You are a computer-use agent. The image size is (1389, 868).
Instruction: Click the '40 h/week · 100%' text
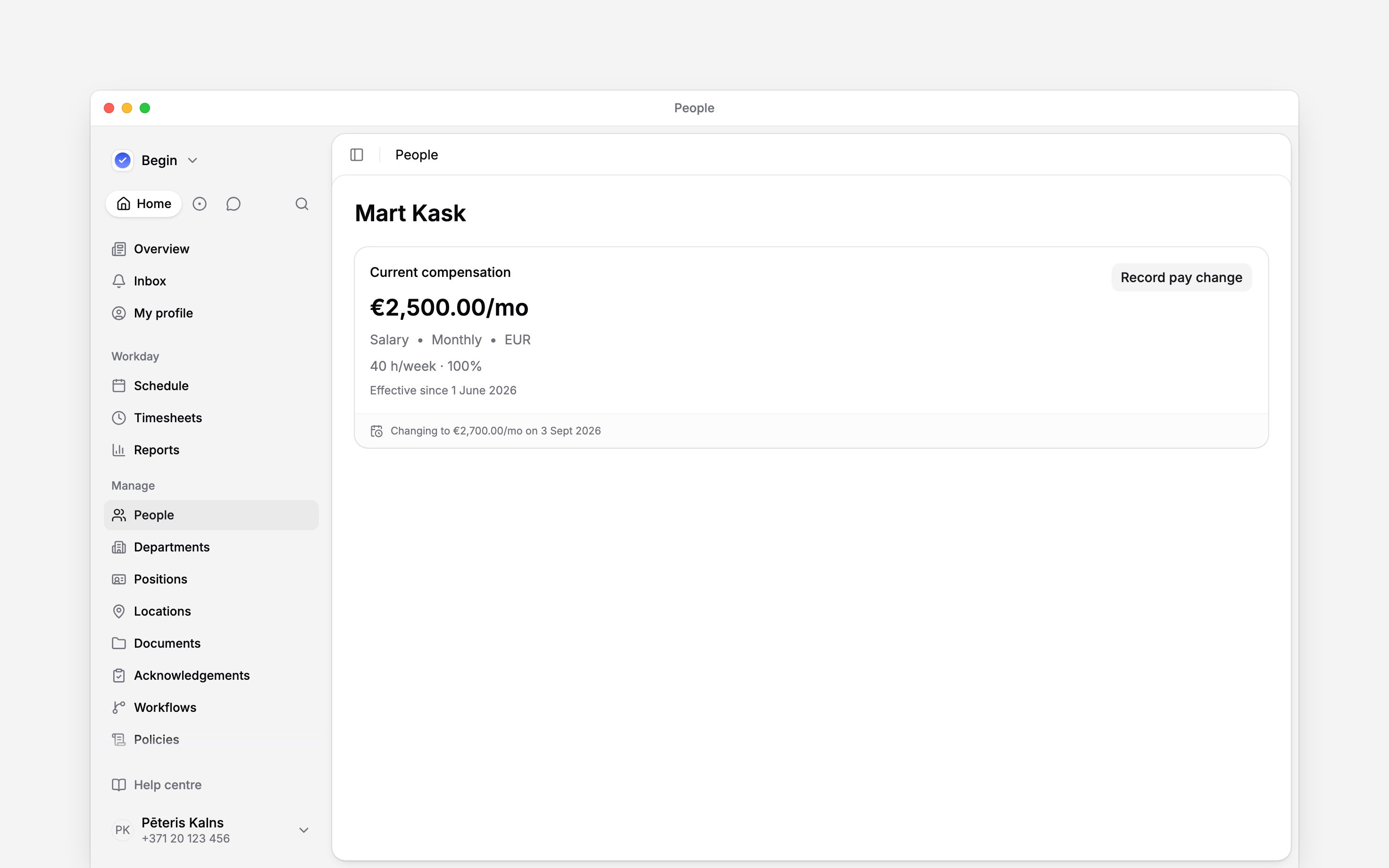click(x=426, y=366)
